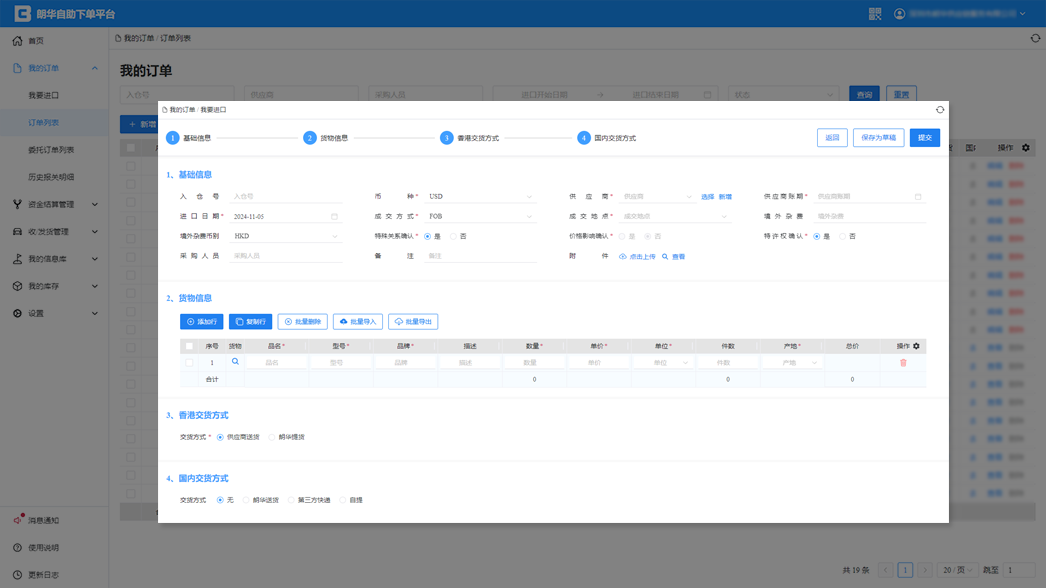Choose 第三方快递 for domestic delivery
Viewport: 1046px width, 588px height.
tap(291, 500)
